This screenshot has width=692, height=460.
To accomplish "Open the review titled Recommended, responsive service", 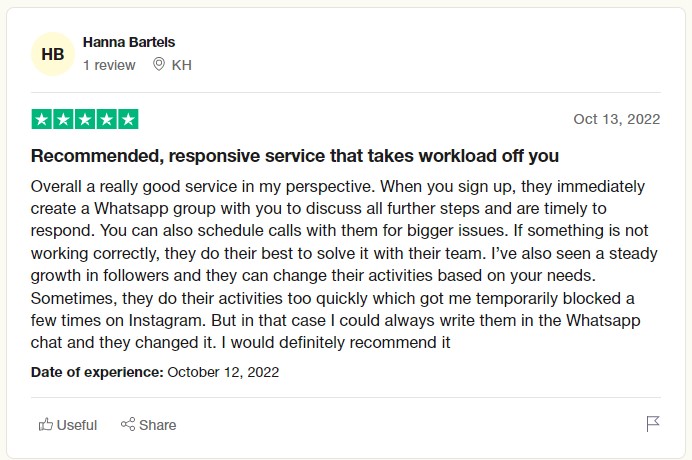I will (x=295, y=156).
